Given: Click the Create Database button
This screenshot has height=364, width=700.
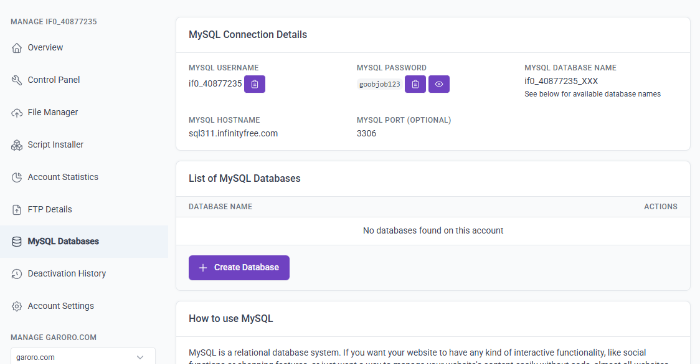Looking at the screenshot, I should (x=239, y=268).
